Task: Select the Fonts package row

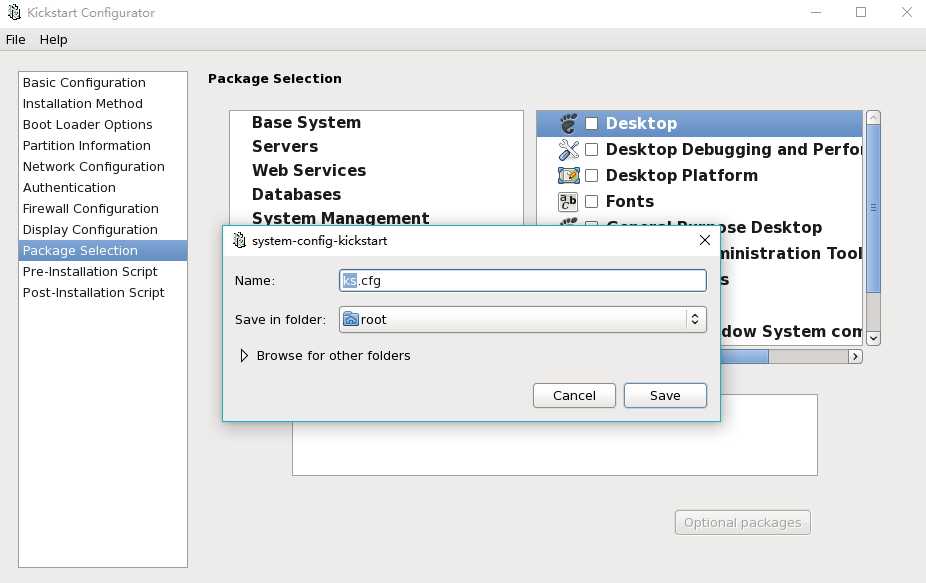Action: click(x=700, y=201)
